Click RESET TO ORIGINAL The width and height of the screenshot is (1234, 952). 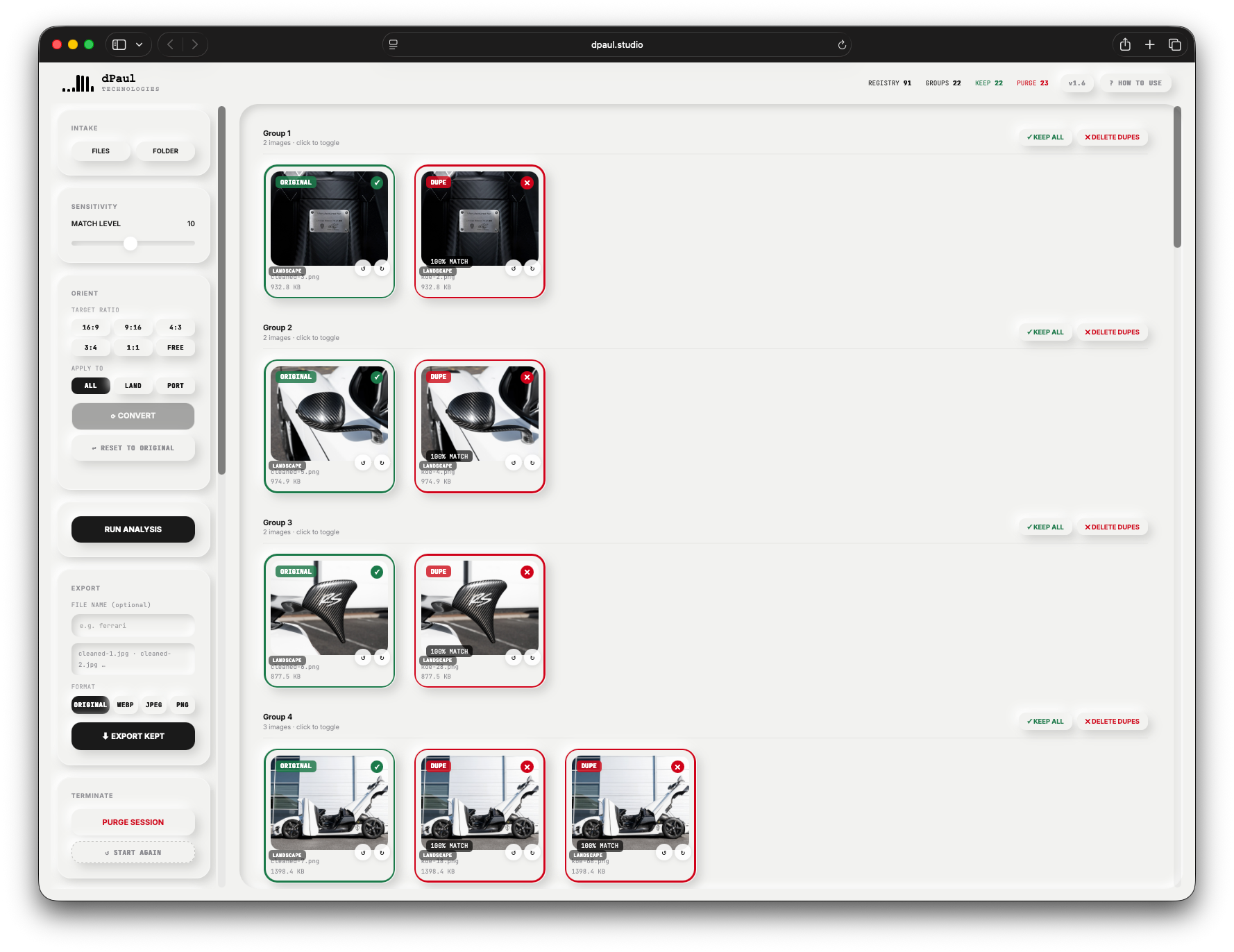click(x=133, y=448)
